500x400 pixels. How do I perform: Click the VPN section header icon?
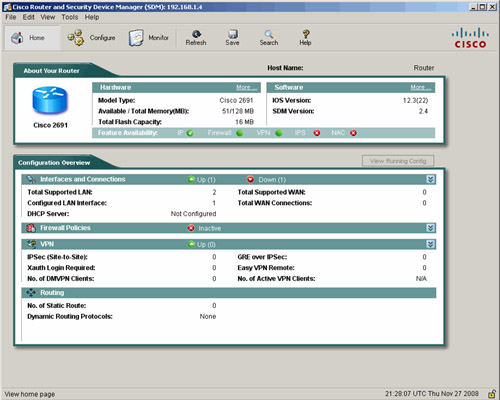pos(31,244)
